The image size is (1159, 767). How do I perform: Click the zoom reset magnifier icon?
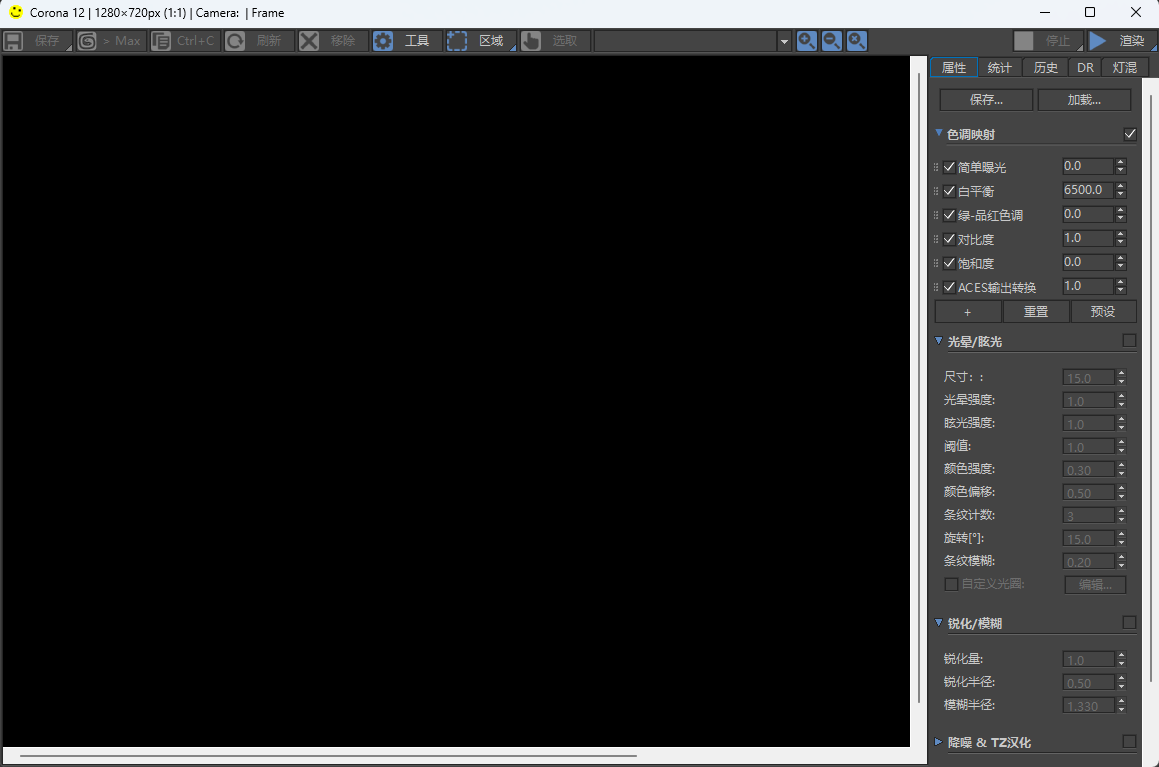(x=857, y=41)
